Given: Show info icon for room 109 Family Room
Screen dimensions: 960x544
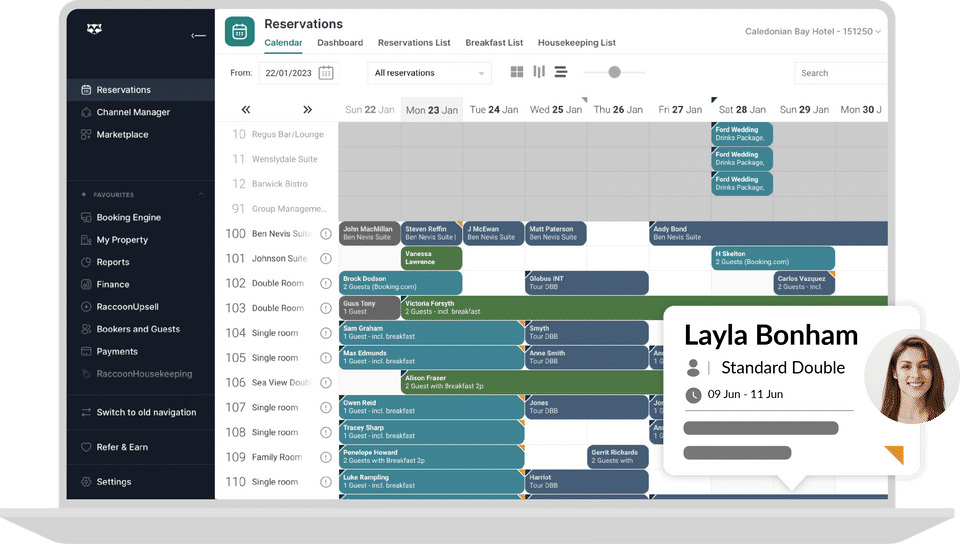Looking at the screenshot, I should point(326,457).
